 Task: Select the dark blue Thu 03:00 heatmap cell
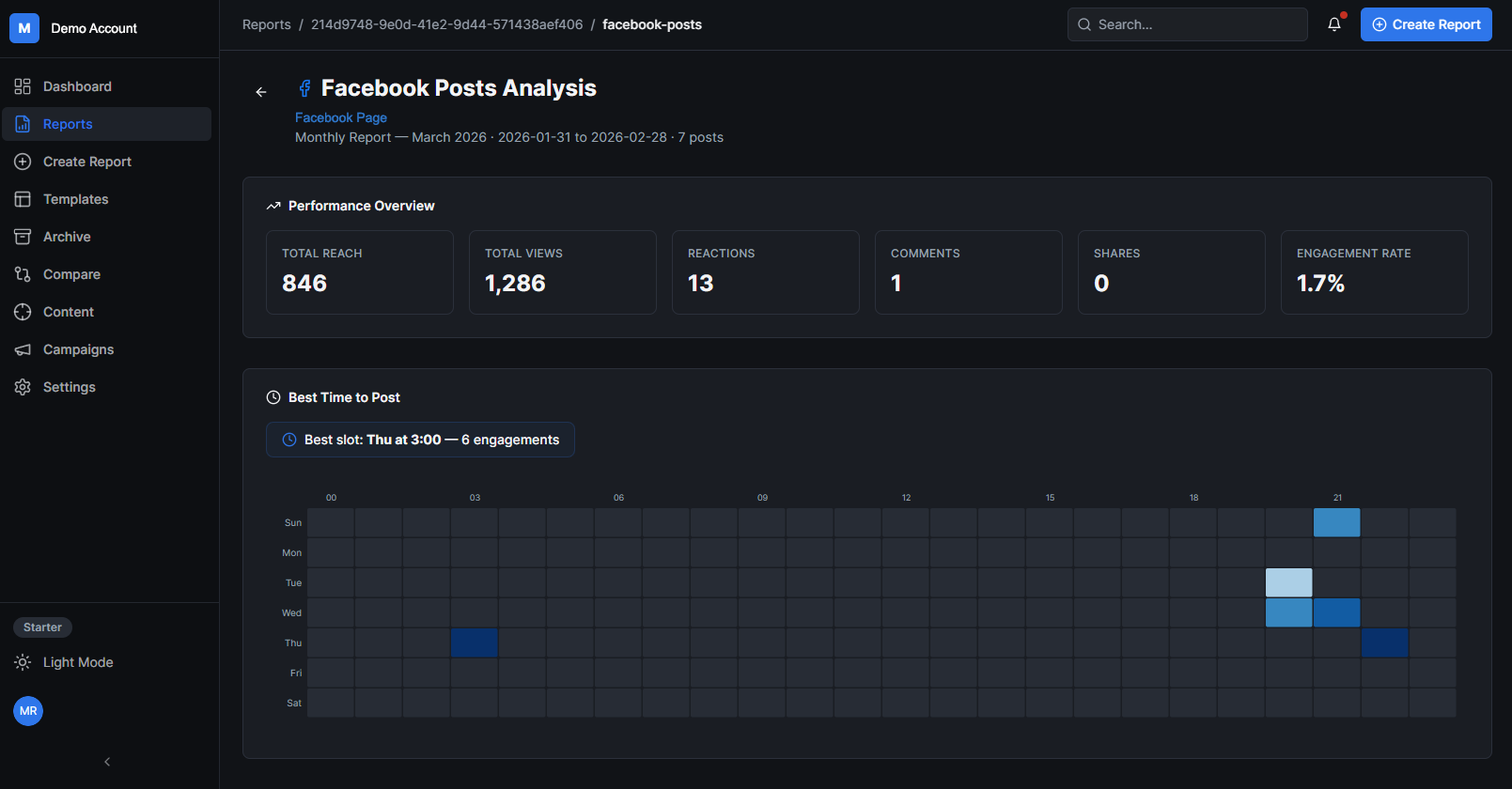475,642
